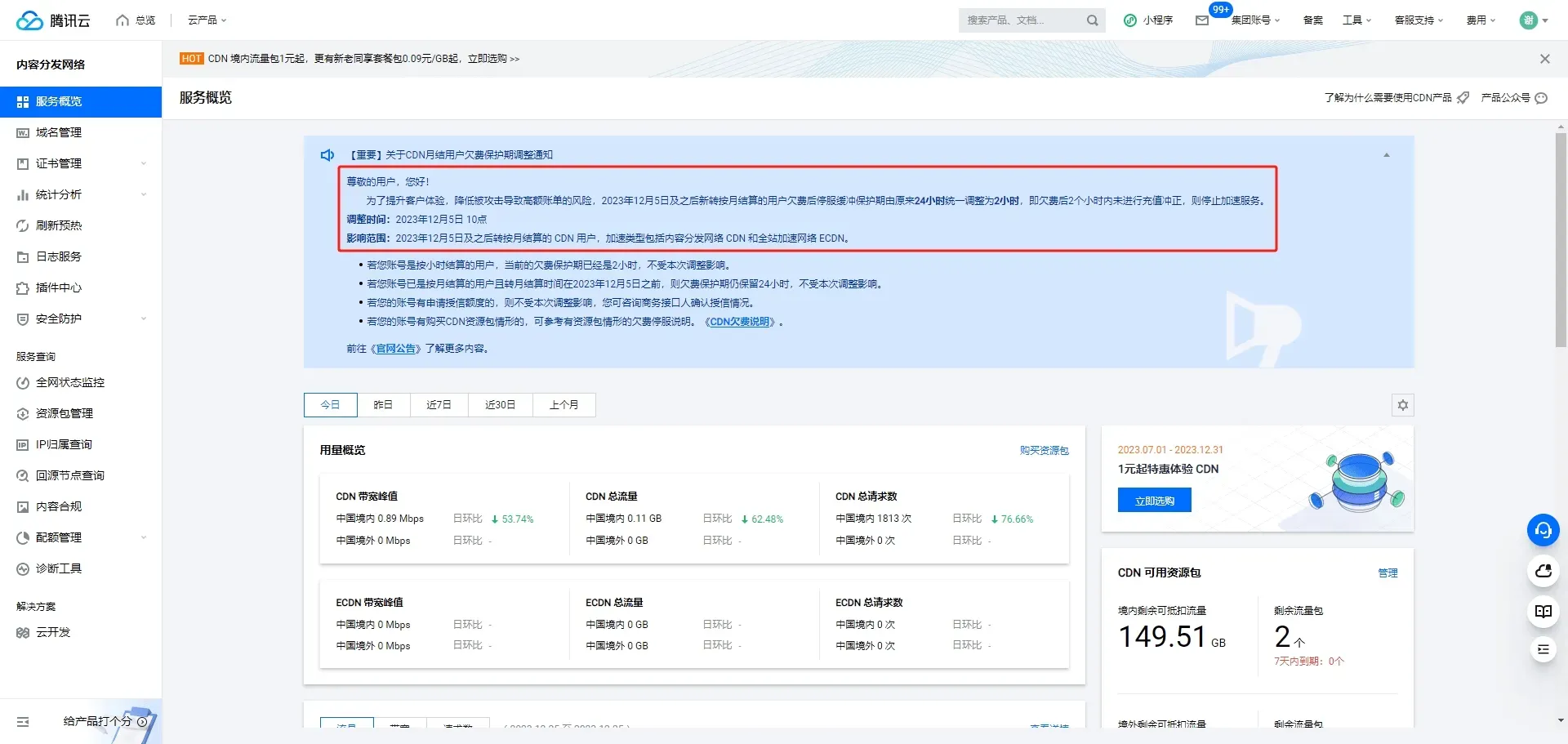The image size is (1568, 744).
Task: Select the 上个月 tab
Action: pos(563,405)
